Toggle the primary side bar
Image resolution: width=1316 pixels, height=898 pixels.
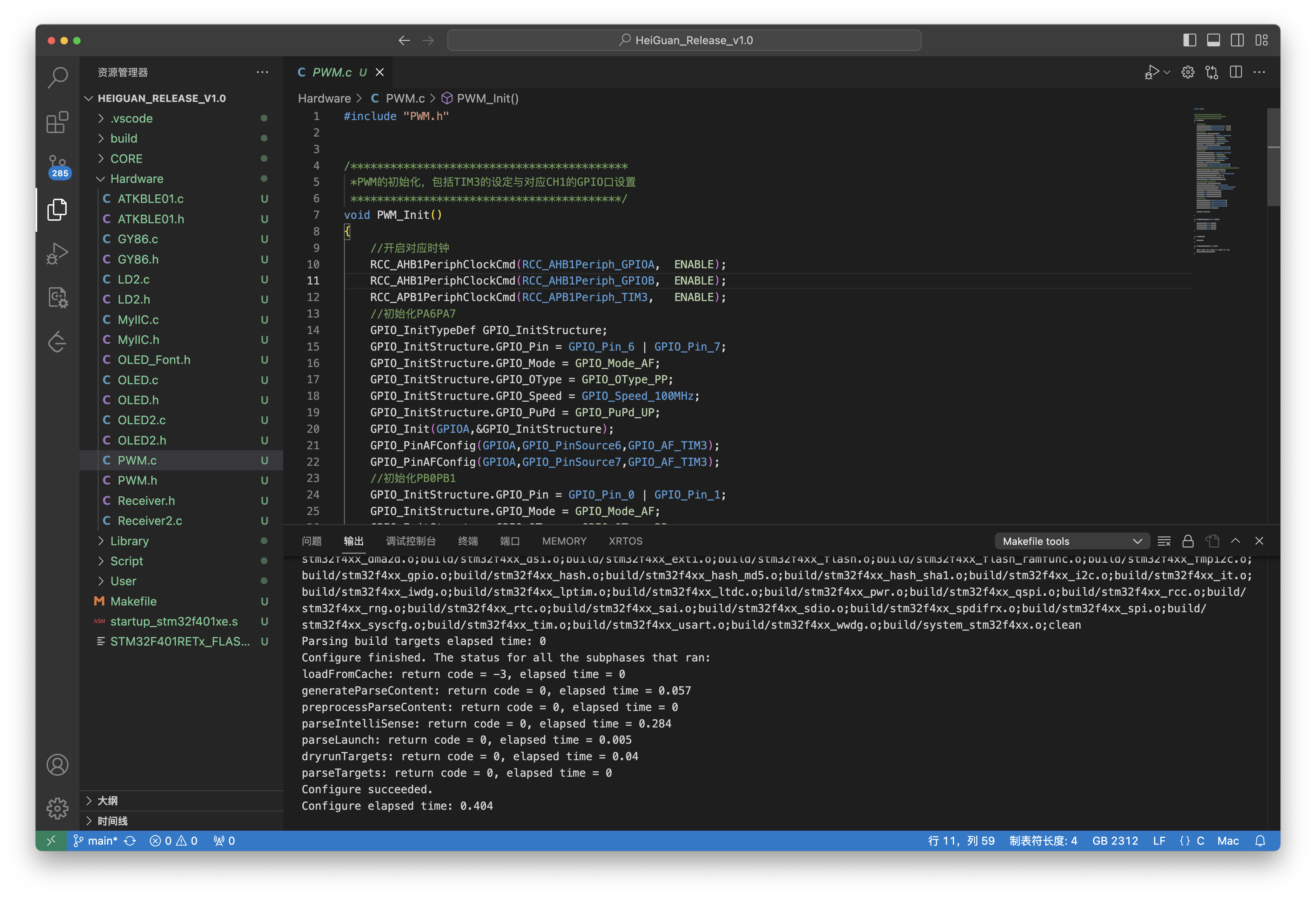click(1190, 40)
